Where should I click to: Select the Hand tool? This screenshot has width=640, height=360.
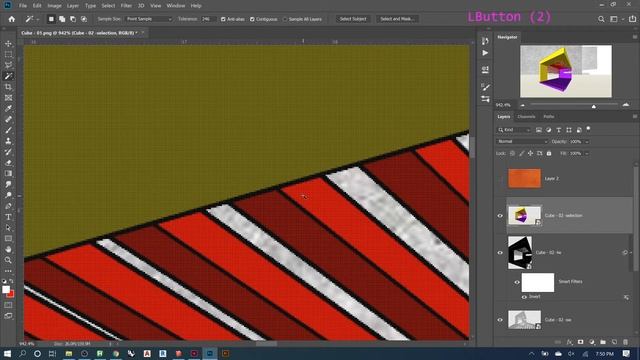8,249
